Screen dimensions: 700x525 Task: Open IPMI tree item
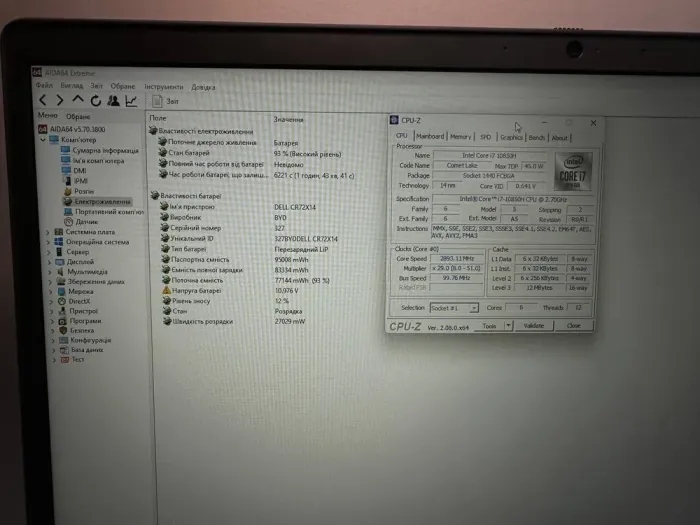[81, 181]
